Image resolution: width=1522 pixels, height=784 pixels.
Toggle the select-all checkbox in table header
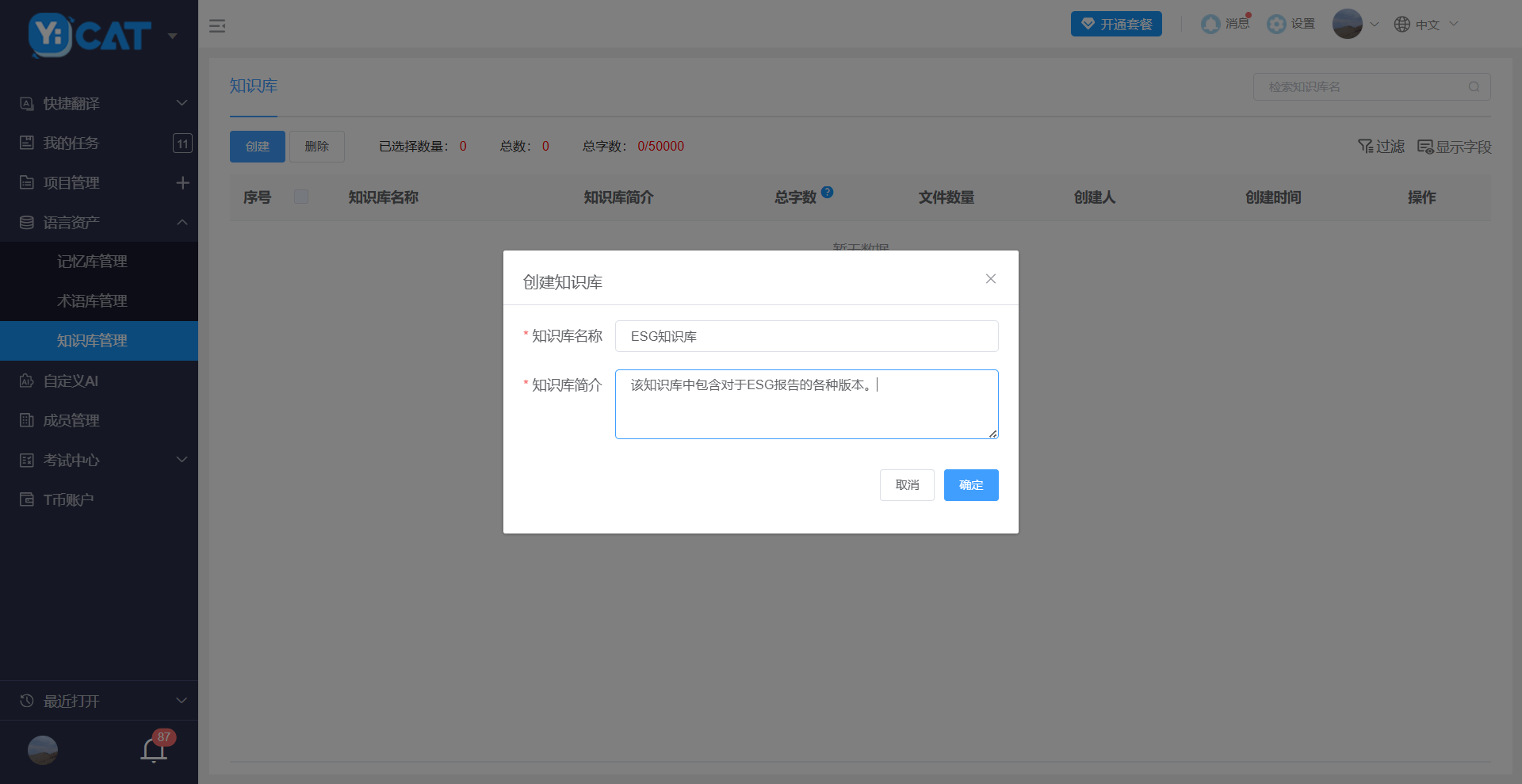click(x=301, y=197)
